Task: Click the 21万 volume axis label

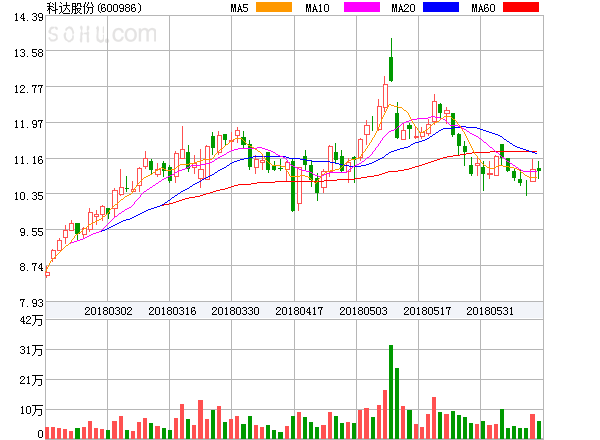Action: (31, 380)
